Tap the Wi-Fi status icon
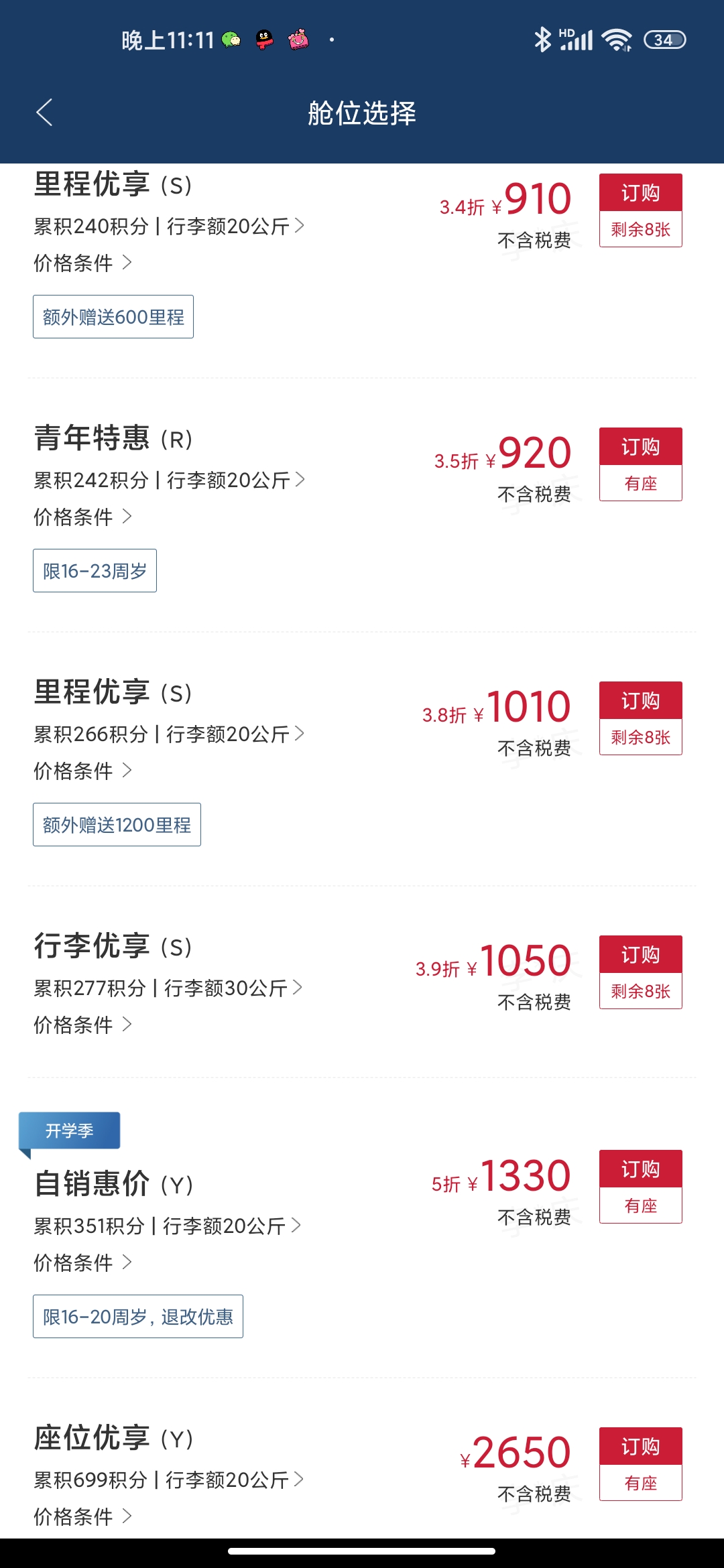The width and height of the screenshot is (724, 1568). [617, 40]
